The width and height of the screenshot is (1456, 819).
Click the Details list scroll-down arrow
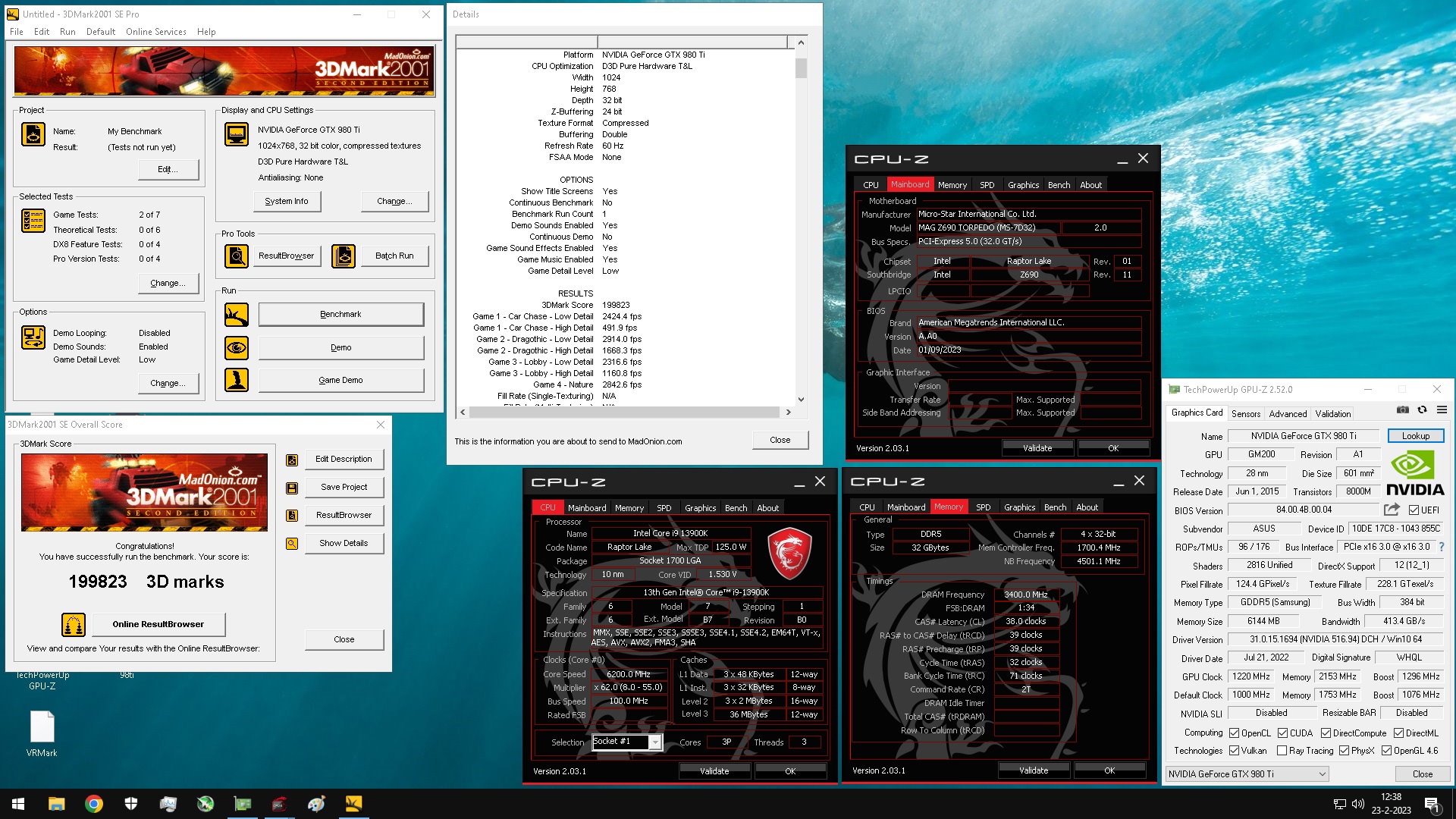(x=801, y=400)
